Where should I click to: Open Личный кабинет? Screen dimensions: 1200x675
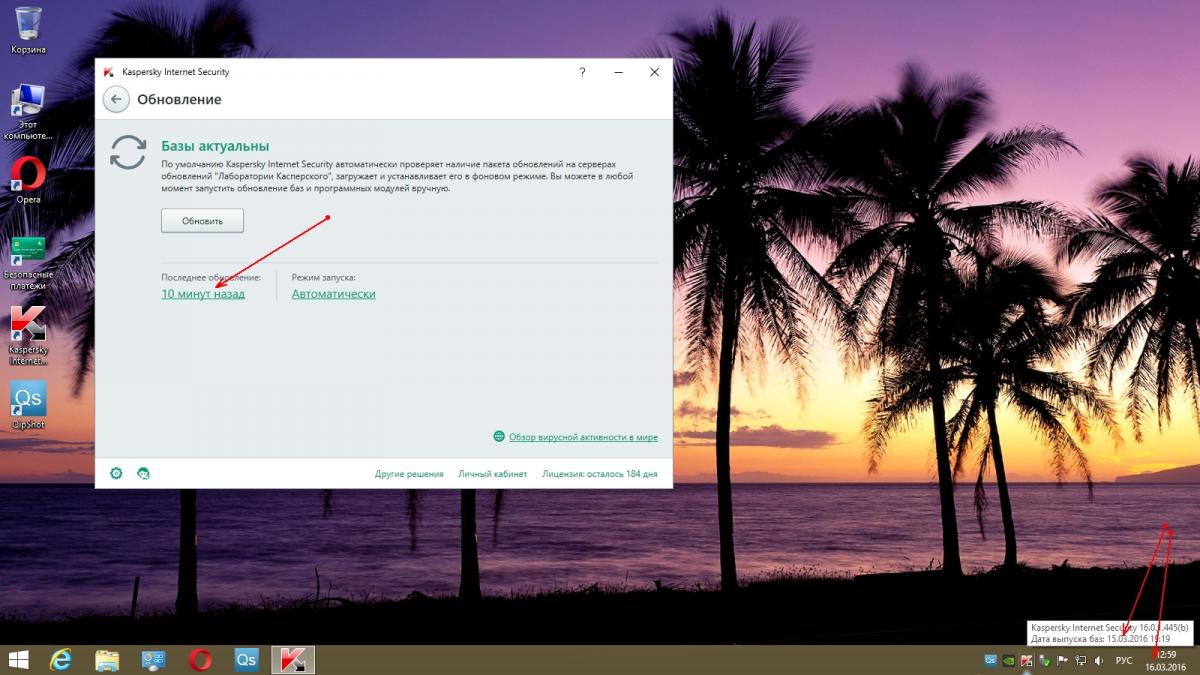[492, 474]
